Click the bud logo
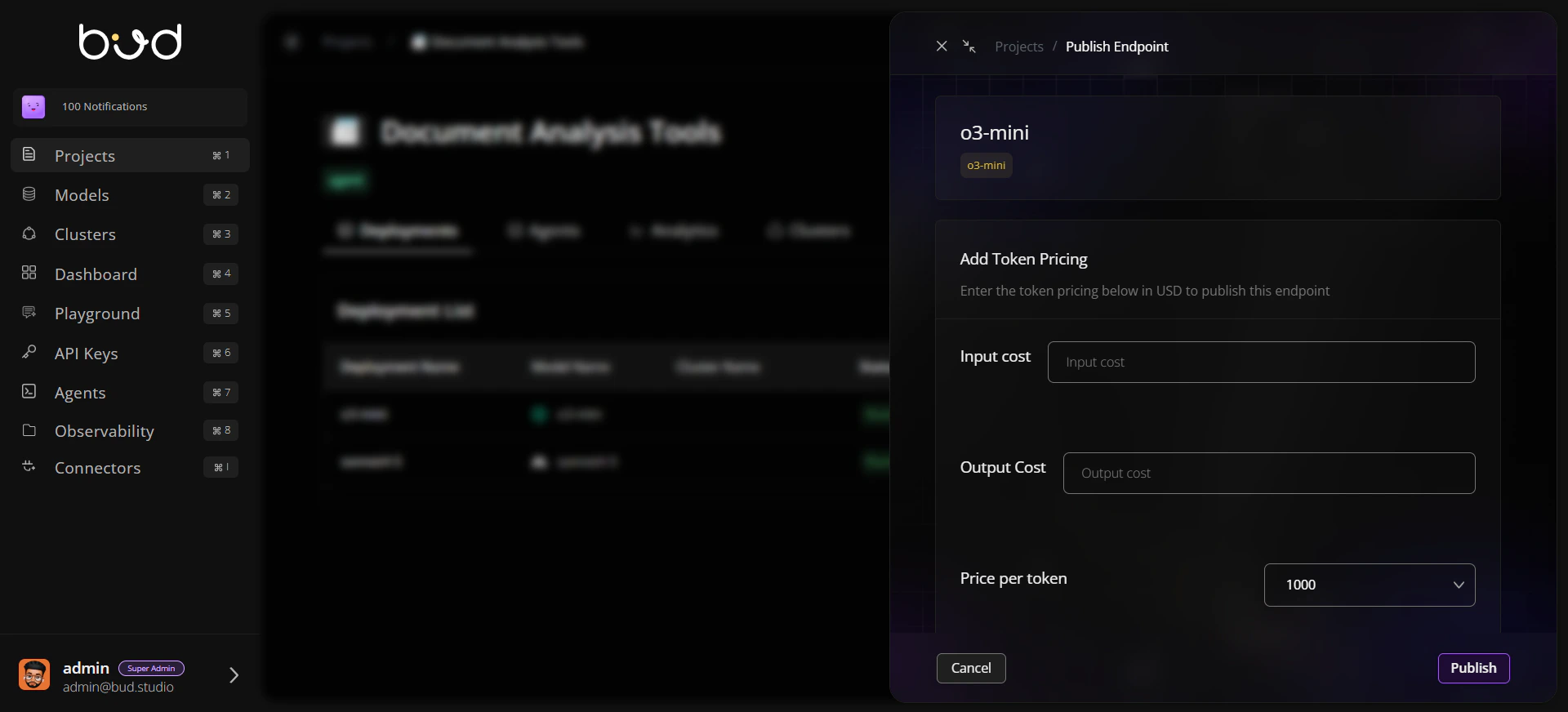This screenshot has width=1568, height=712. [x=130, y=41]
